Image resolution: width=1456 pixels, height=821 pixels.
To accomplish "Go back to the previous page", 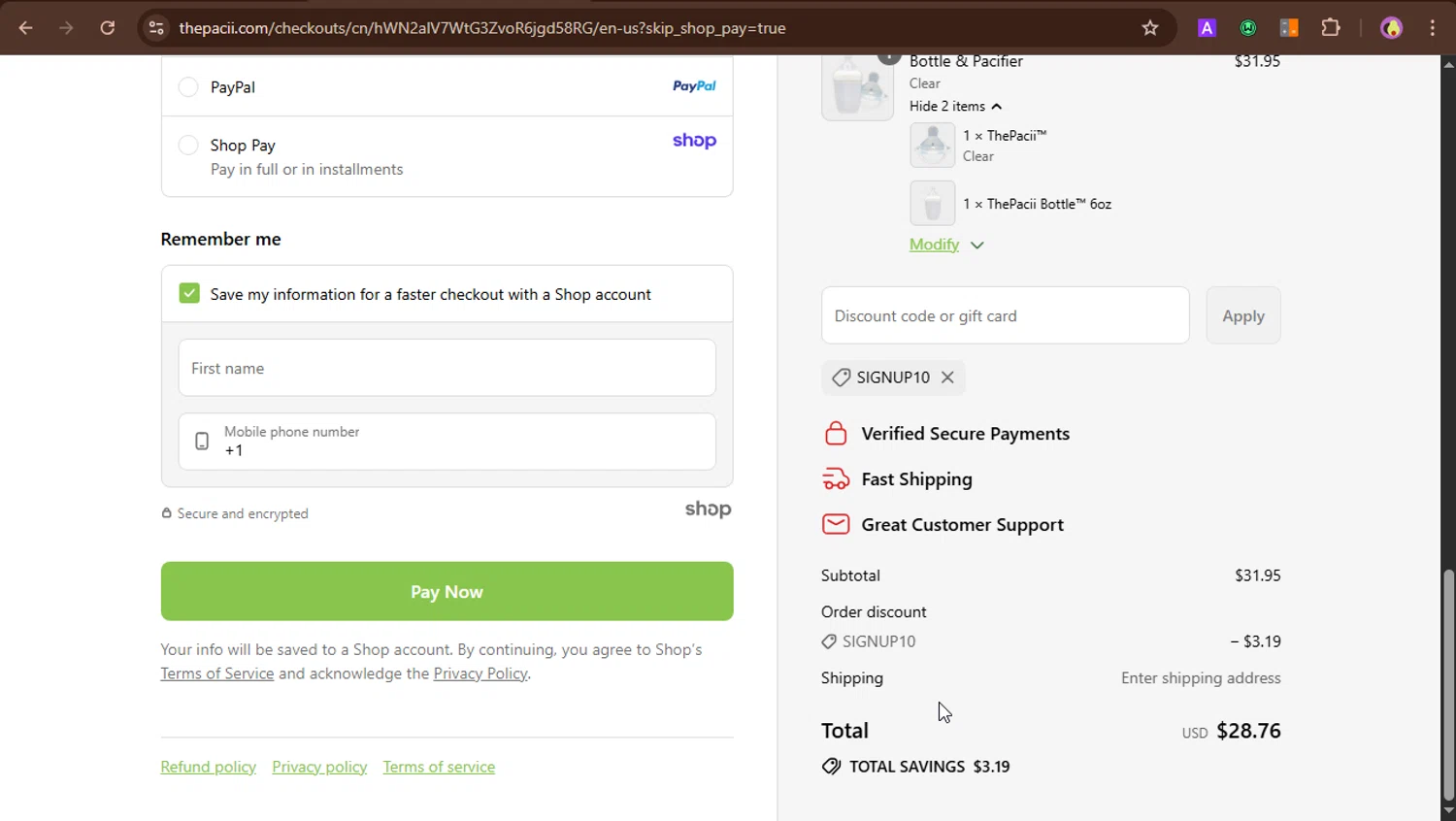I will (x=25, y=28).
